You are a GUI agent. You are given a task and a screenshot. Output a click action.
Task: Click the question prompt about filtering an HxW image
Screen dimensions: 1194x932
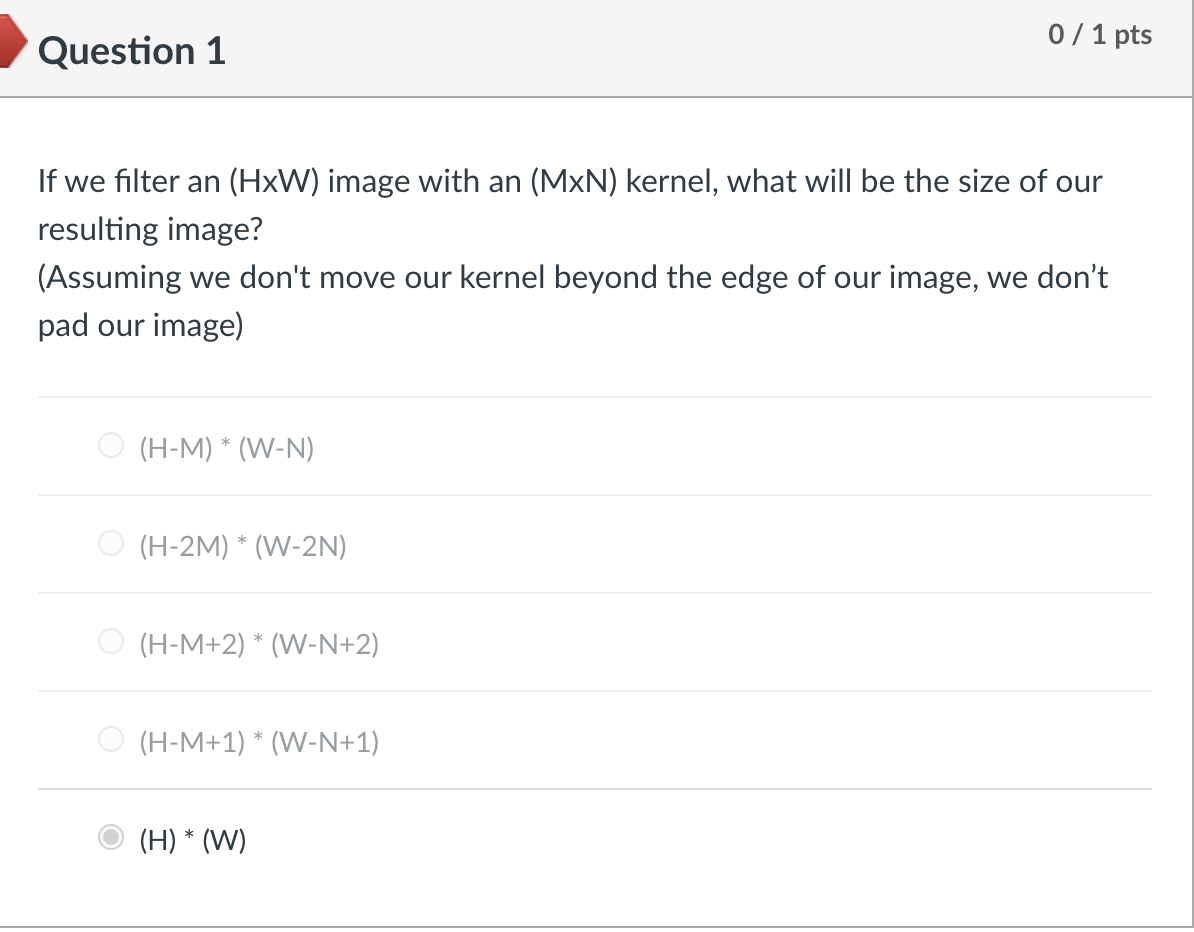click(x=569, y=181)
